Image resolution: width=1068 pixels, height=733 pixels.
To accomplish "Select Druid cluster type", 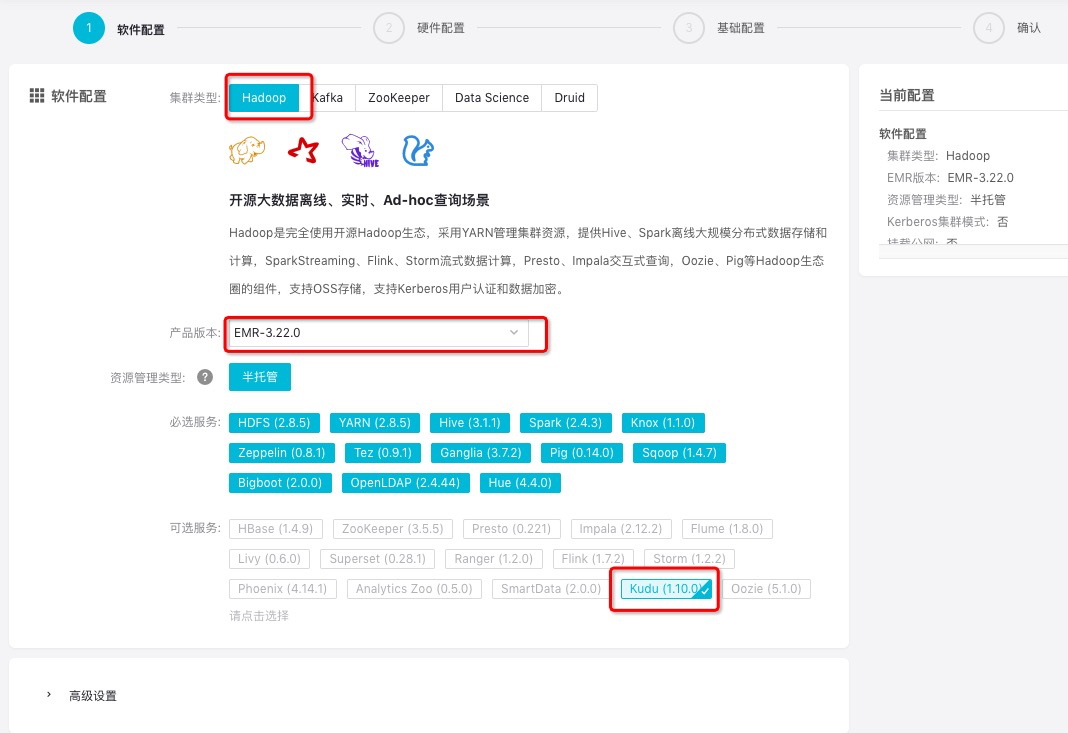I will pyautogui.click(x=569, y=97).
